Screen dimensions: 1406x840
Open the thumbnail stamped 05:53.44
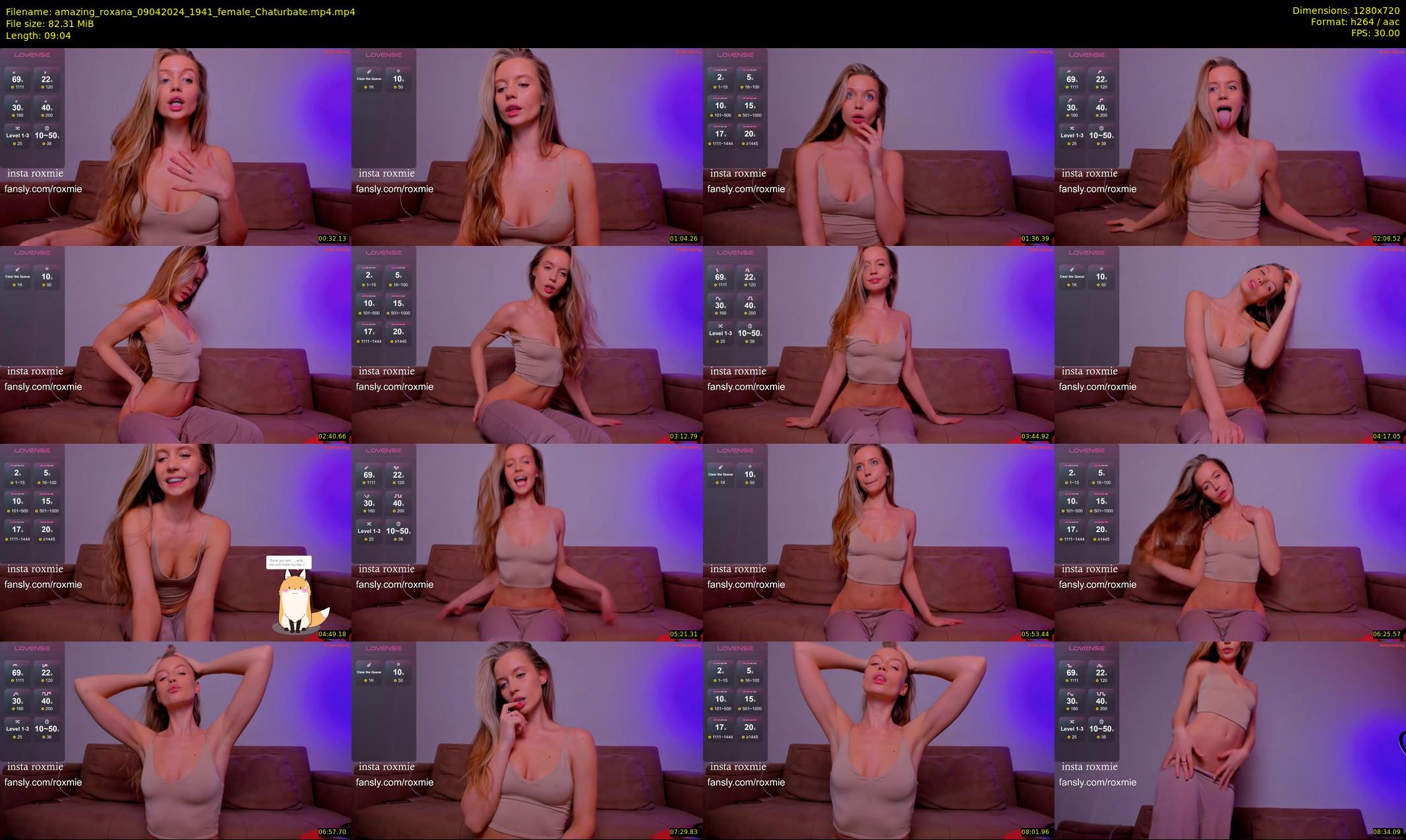[x=878, y=542]
